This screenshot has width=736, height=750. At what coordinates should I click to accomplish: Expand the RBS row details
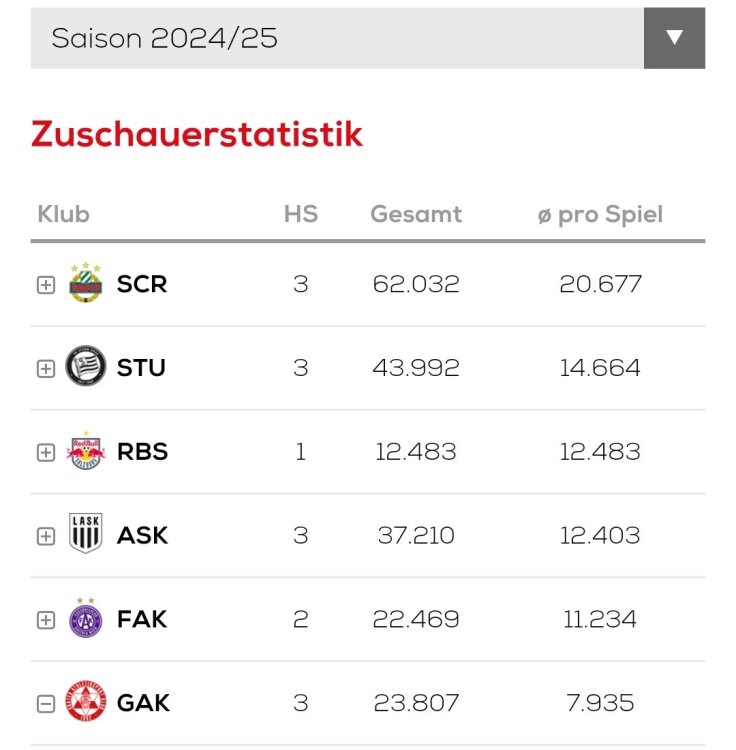45,453
